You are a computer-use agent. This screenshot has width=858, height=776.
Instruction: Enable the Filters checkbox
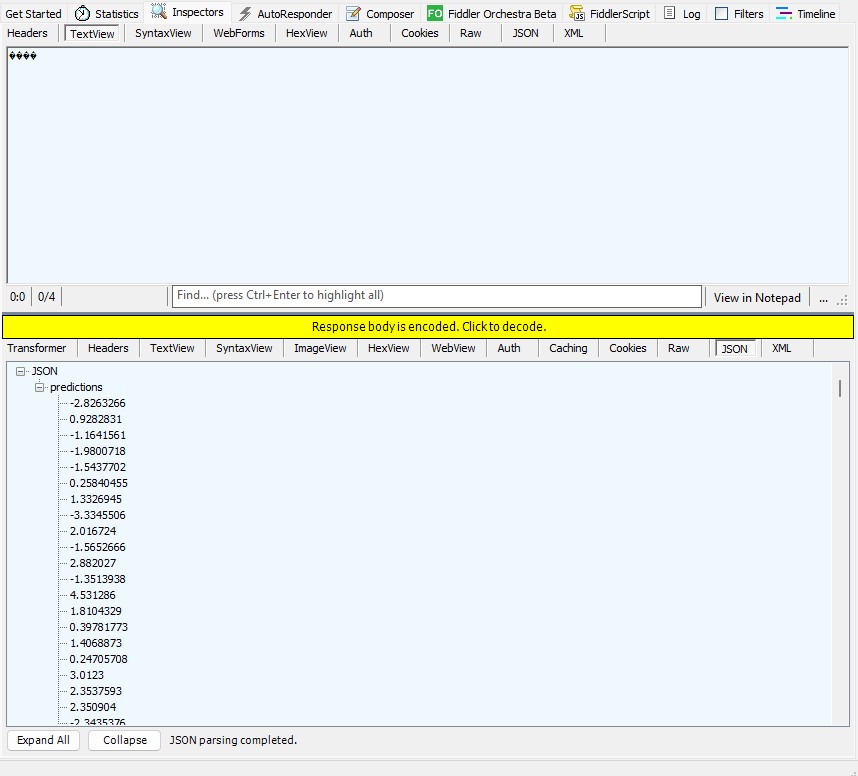click(x=721, y=14)
